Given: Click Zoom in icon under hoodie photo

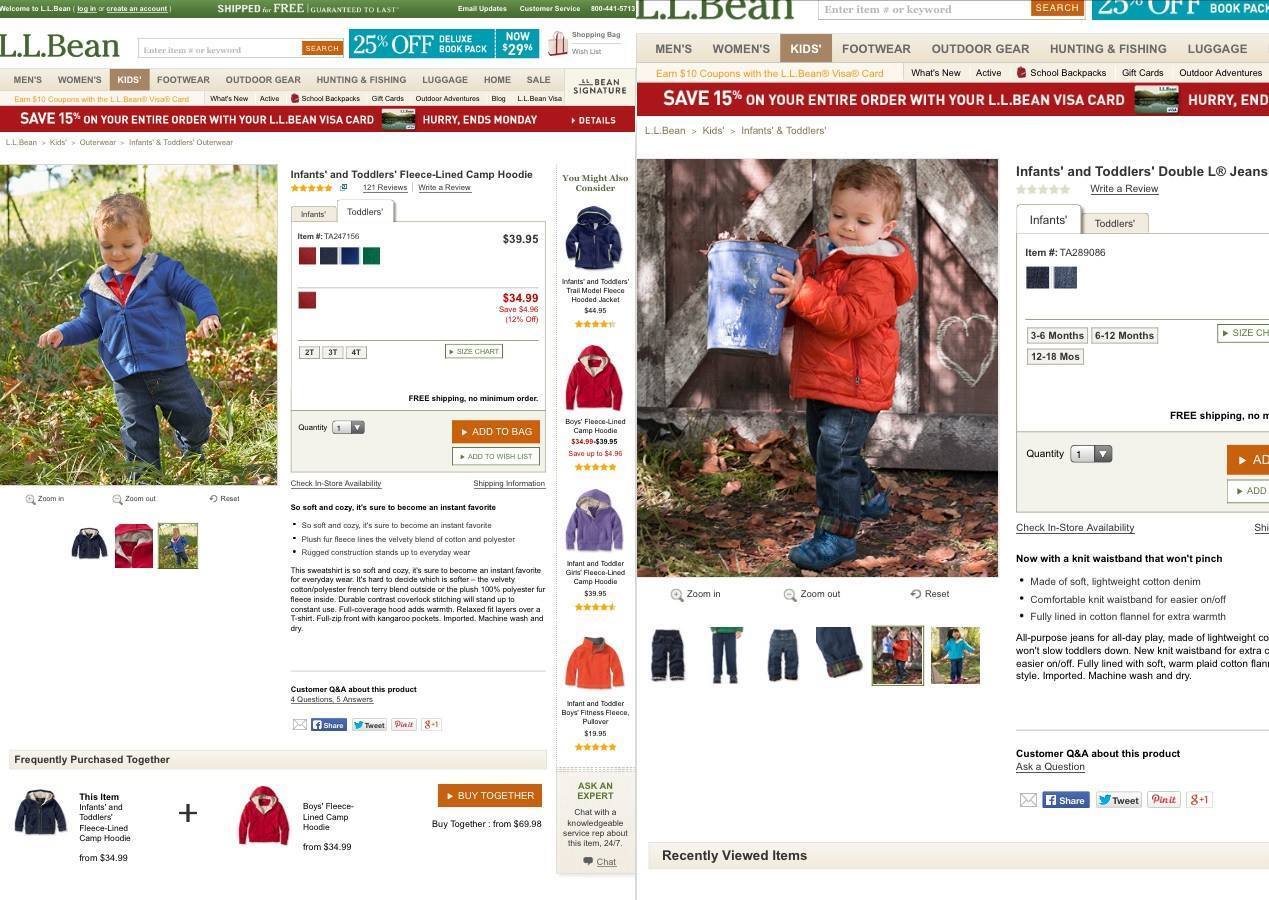Looking at the screenshot, I should (30, 499).
